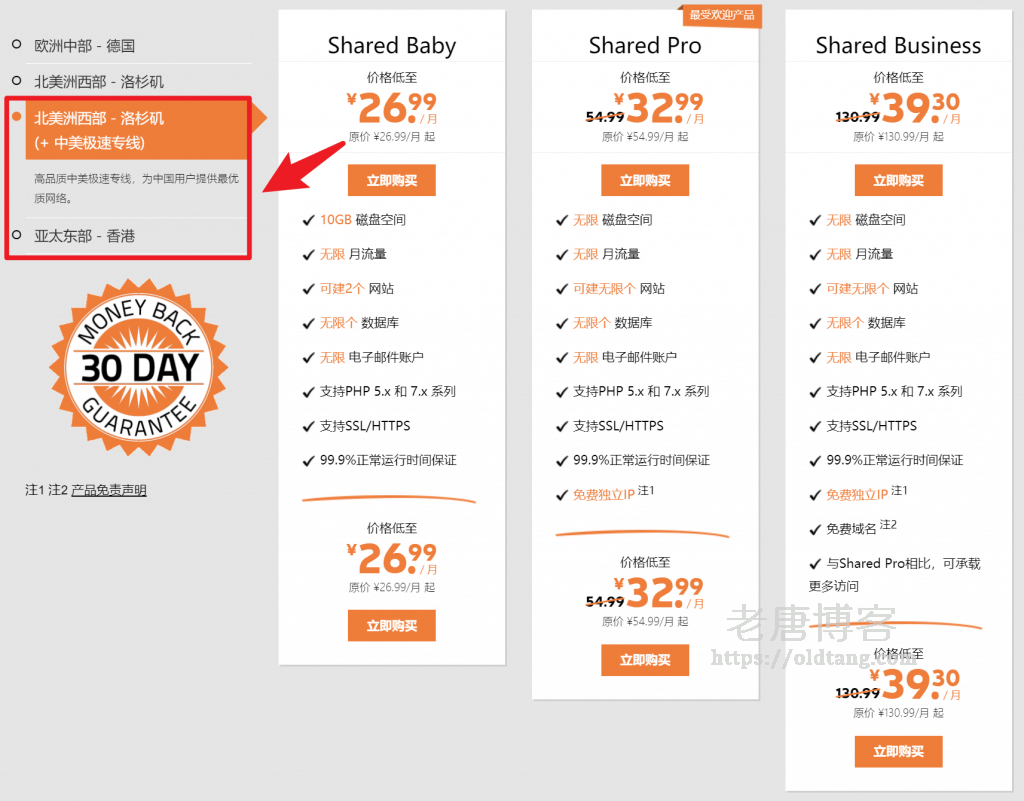Click the checkmark beside Shared Pro 免费独立IP
1024x801 pixels.
point(562,495)
